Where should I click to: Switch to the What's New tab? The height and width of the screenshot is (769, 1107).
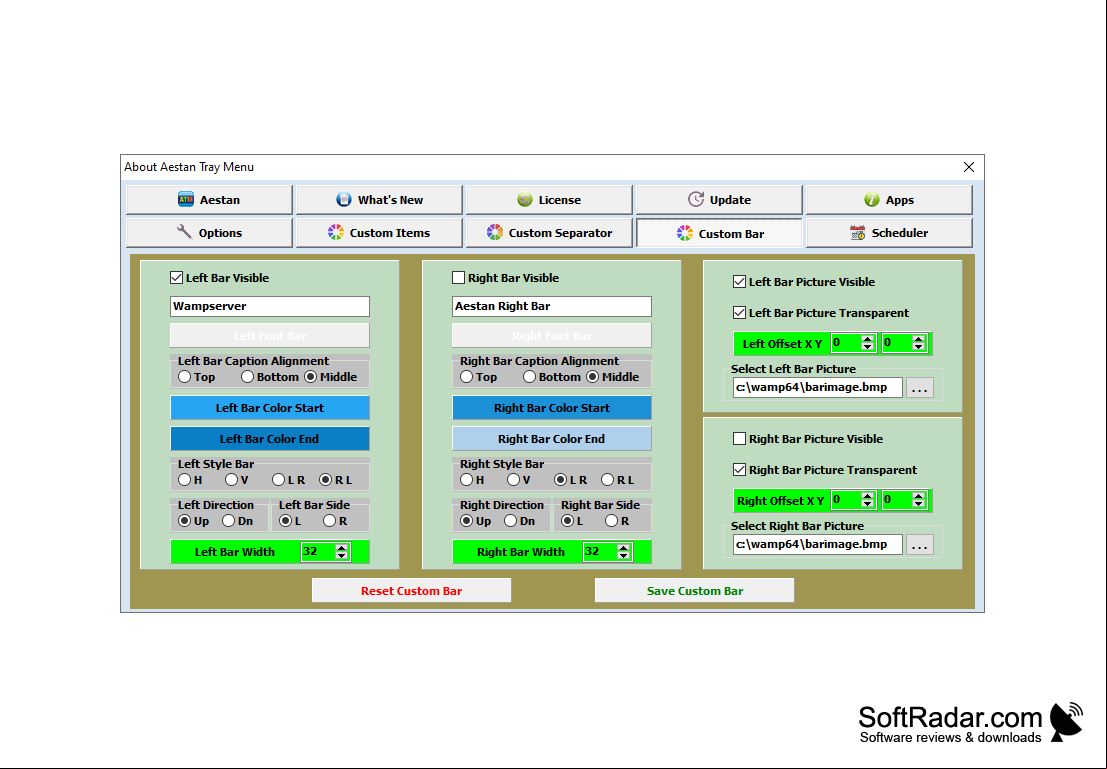coord(379,200)
